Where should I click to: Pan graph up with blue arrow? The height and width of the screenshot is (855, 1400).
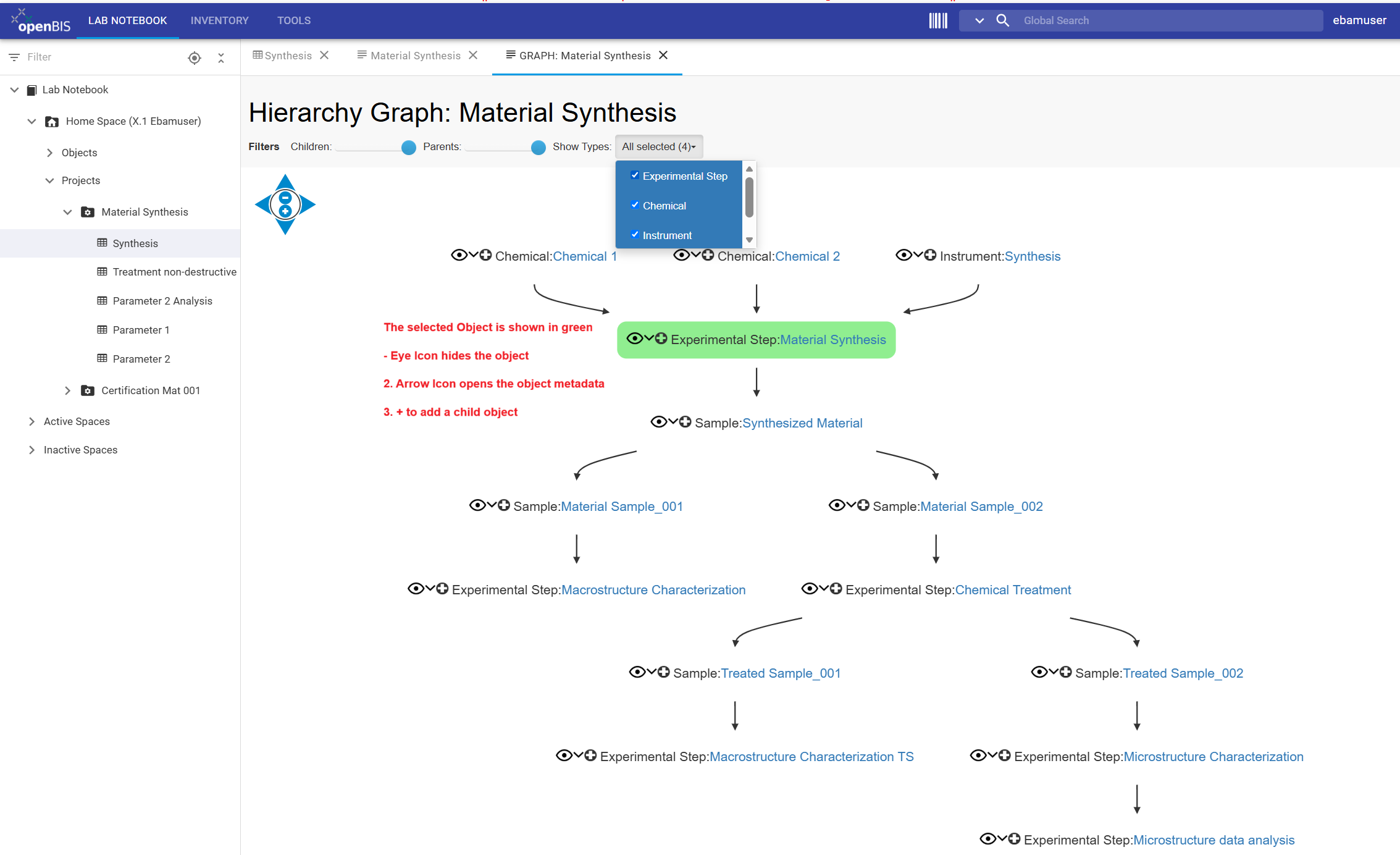tap(285, 182)
